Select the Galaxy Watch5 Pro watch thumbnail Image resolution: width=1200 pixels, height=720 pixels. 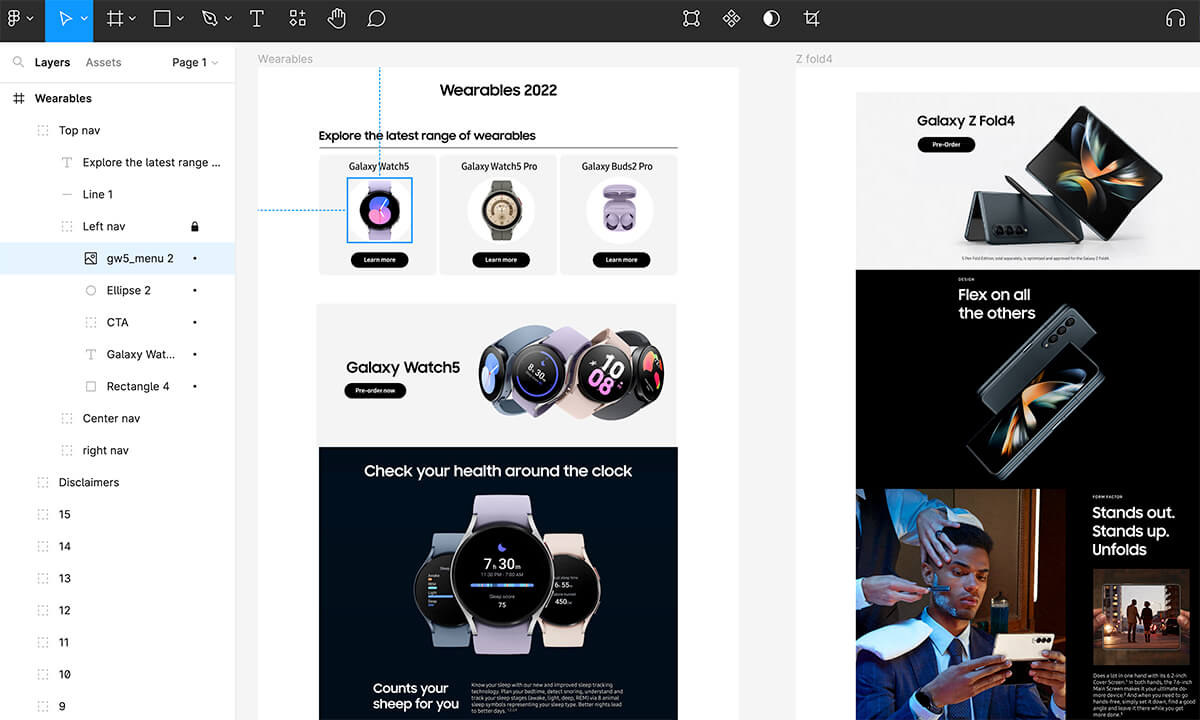click(x=500, y=210)
